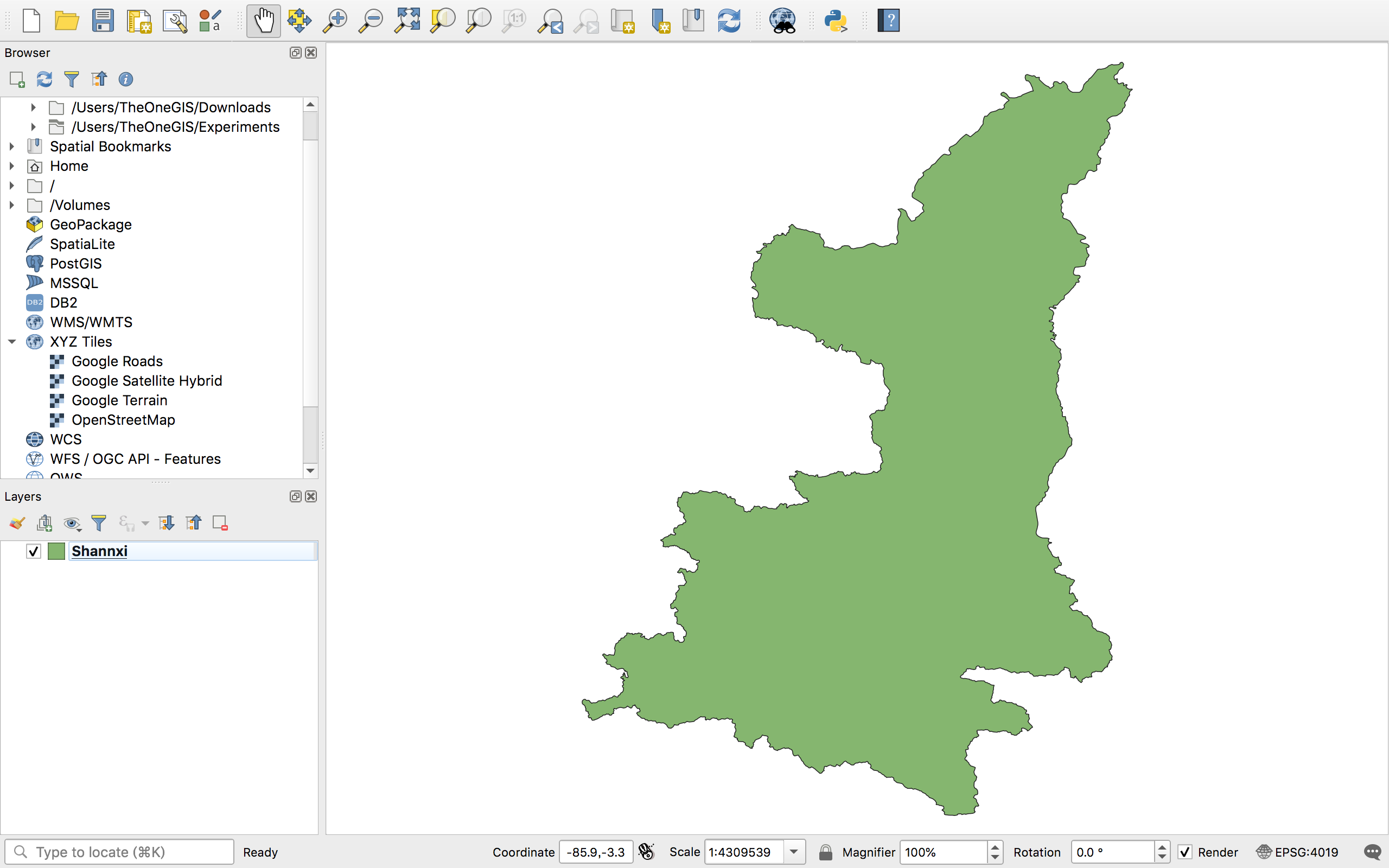Expand the Spatial Bookmarks node
The width and height of the screenshot is (1389, 868).
[12, 146]
